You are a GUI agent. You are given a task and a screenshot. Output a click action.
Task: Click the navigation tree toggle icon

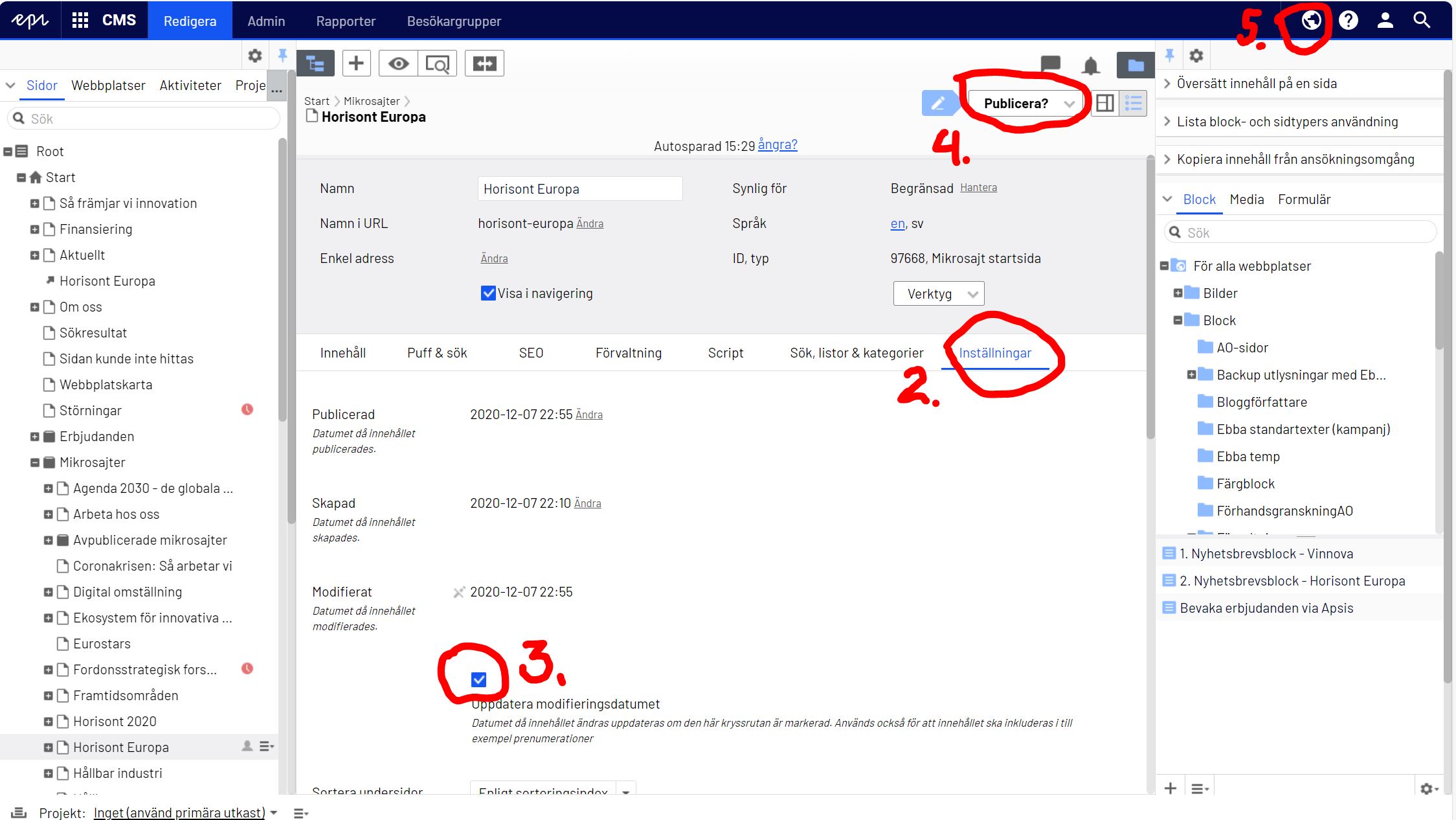point(315,63)
